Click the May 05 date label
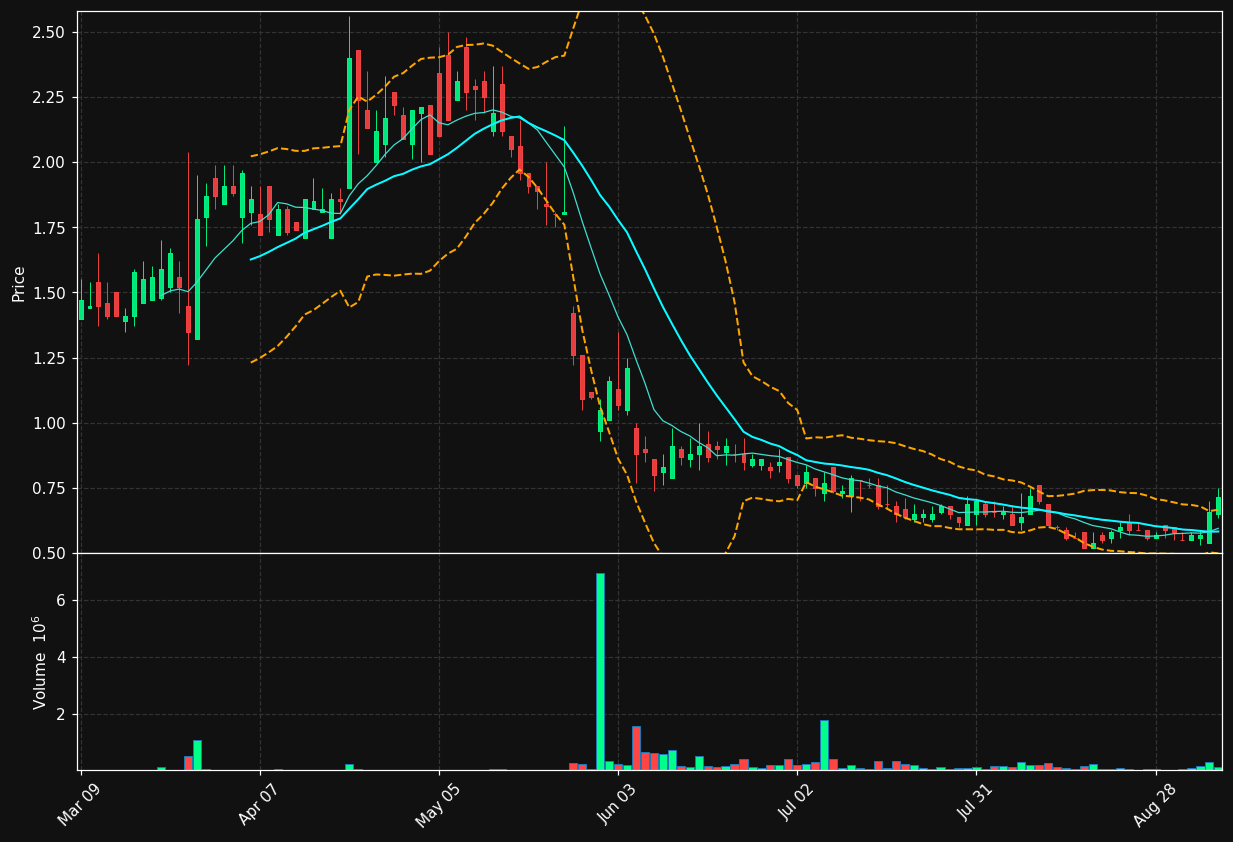The image size is (1233, 842). pos(436,804)
